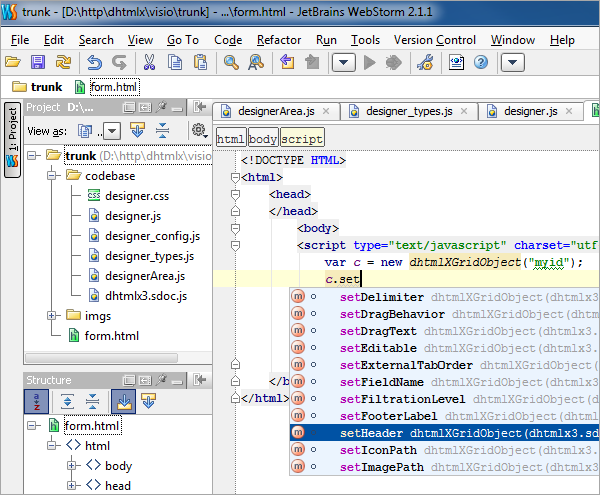
Task: Click the Paste clipboard icon
Action: pyautogui.click(x=200, y=62)
